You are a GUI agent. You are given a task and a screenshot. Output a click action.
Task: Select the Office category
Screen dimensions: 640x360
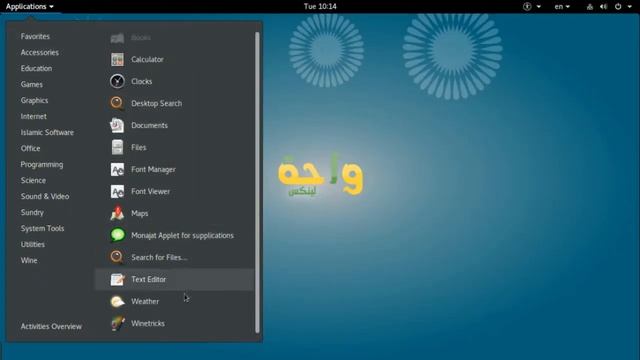pos(31,149)
